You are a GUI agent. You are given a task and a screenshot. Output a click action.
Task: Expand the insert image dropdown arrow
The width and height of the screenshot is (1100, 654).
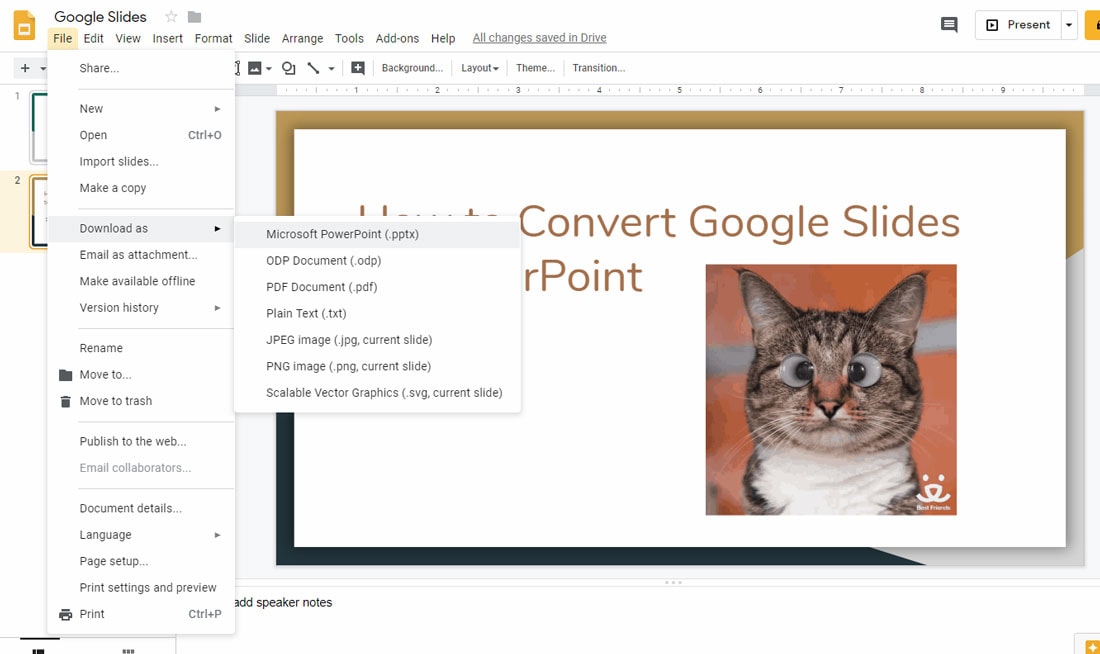pyautogui.click(x=269, y=69)
